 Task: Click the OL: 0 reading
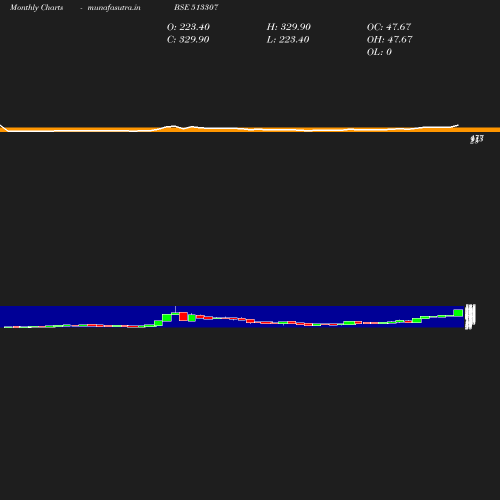(x=379, y=52)
